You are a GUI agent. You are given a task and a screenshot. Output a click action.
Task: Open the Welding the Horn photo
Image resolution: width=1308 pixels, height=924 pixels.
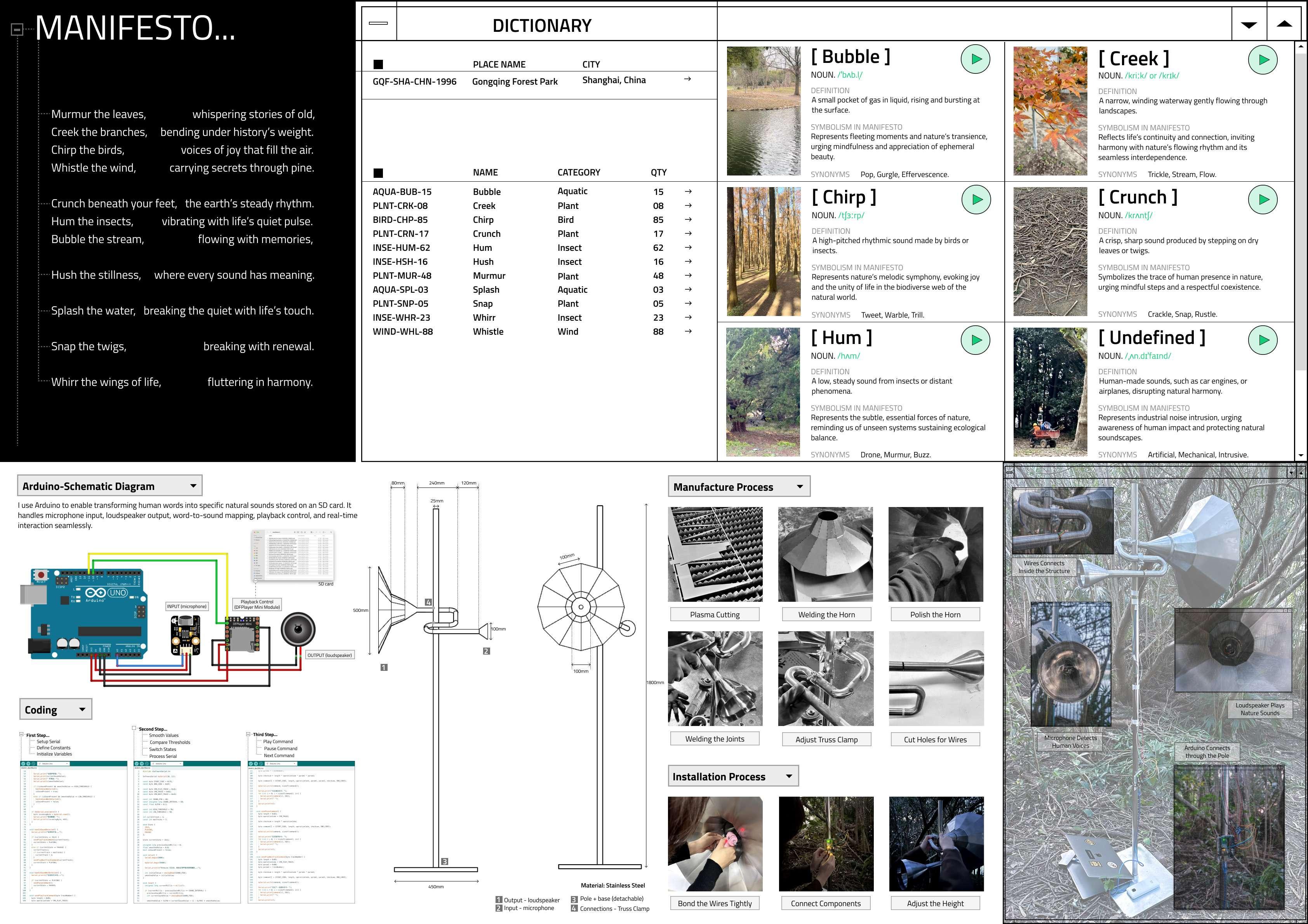826,554
